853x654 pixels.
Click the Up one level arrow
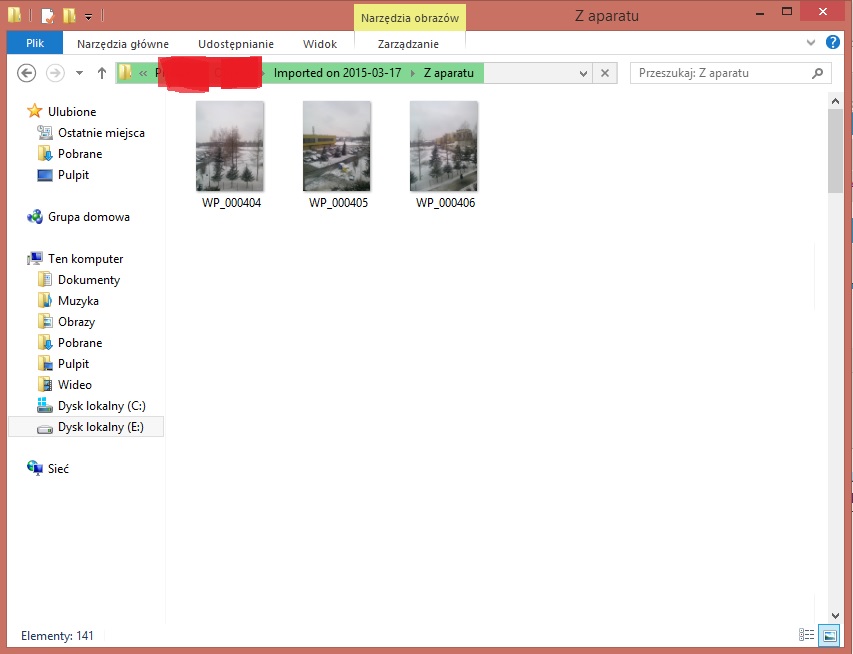click(x=101, y=73)
